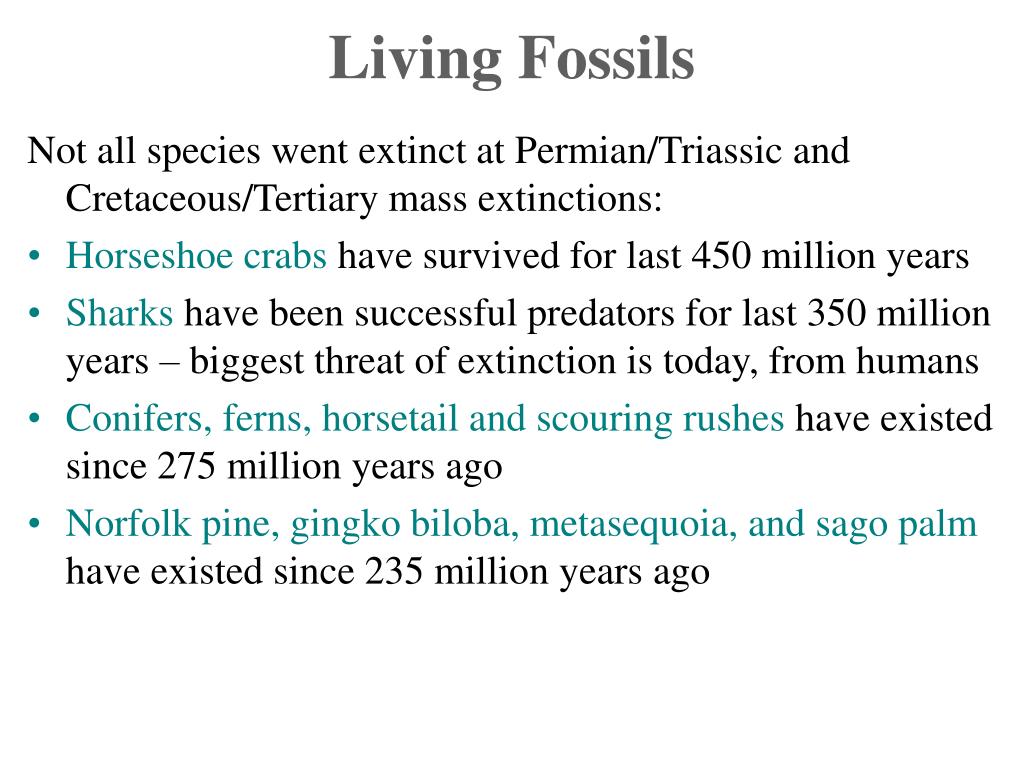Click the text 'since 275 million years ago'

(x=284, y=467)
